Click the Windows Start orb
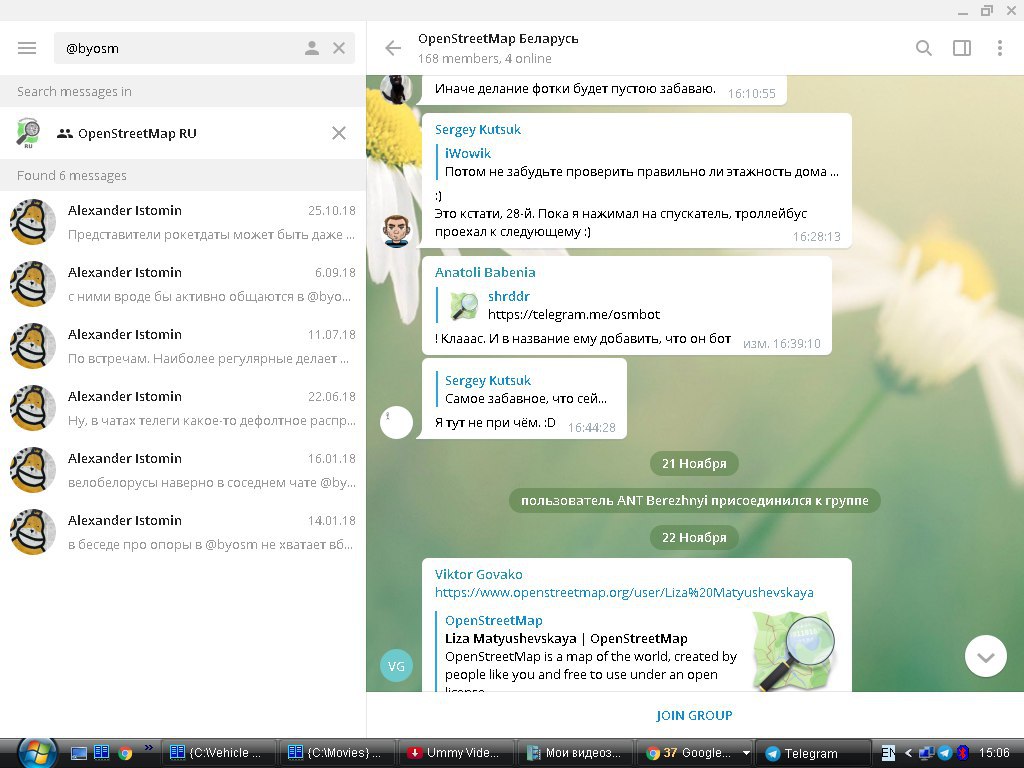 [x=37, y=753]
